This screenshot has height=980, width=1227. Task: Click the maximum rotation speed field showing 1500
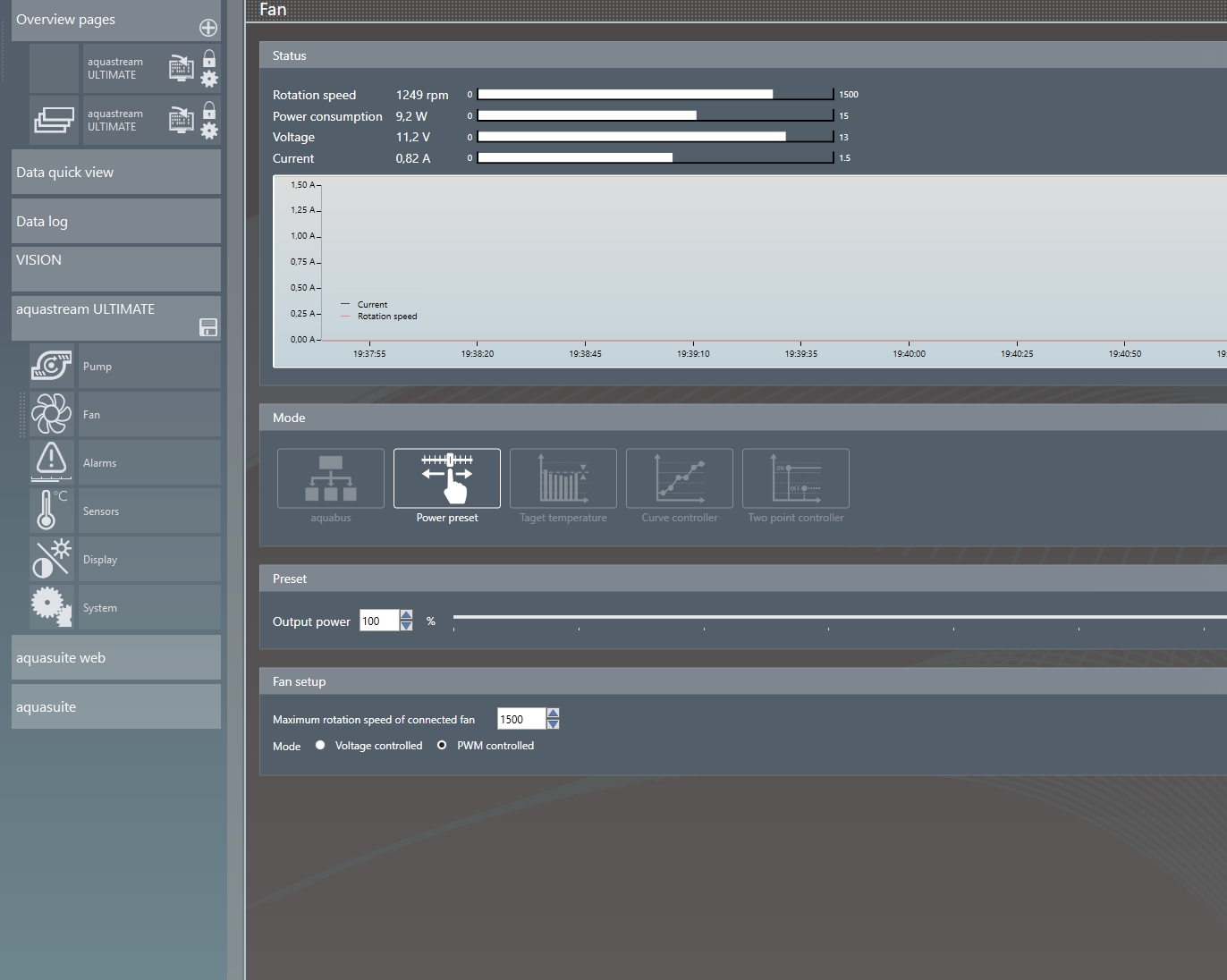coord(521,719)
